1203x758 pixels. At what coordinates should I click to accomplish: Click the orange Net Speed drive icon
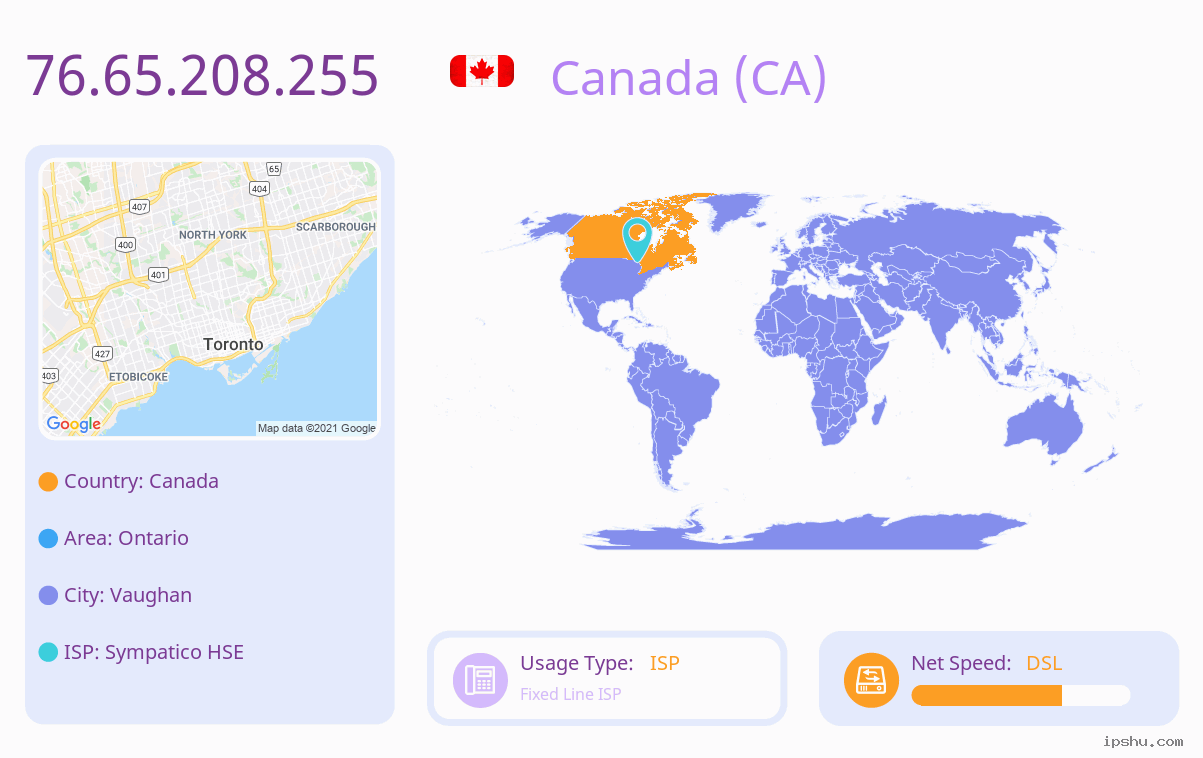click(871, 680)
